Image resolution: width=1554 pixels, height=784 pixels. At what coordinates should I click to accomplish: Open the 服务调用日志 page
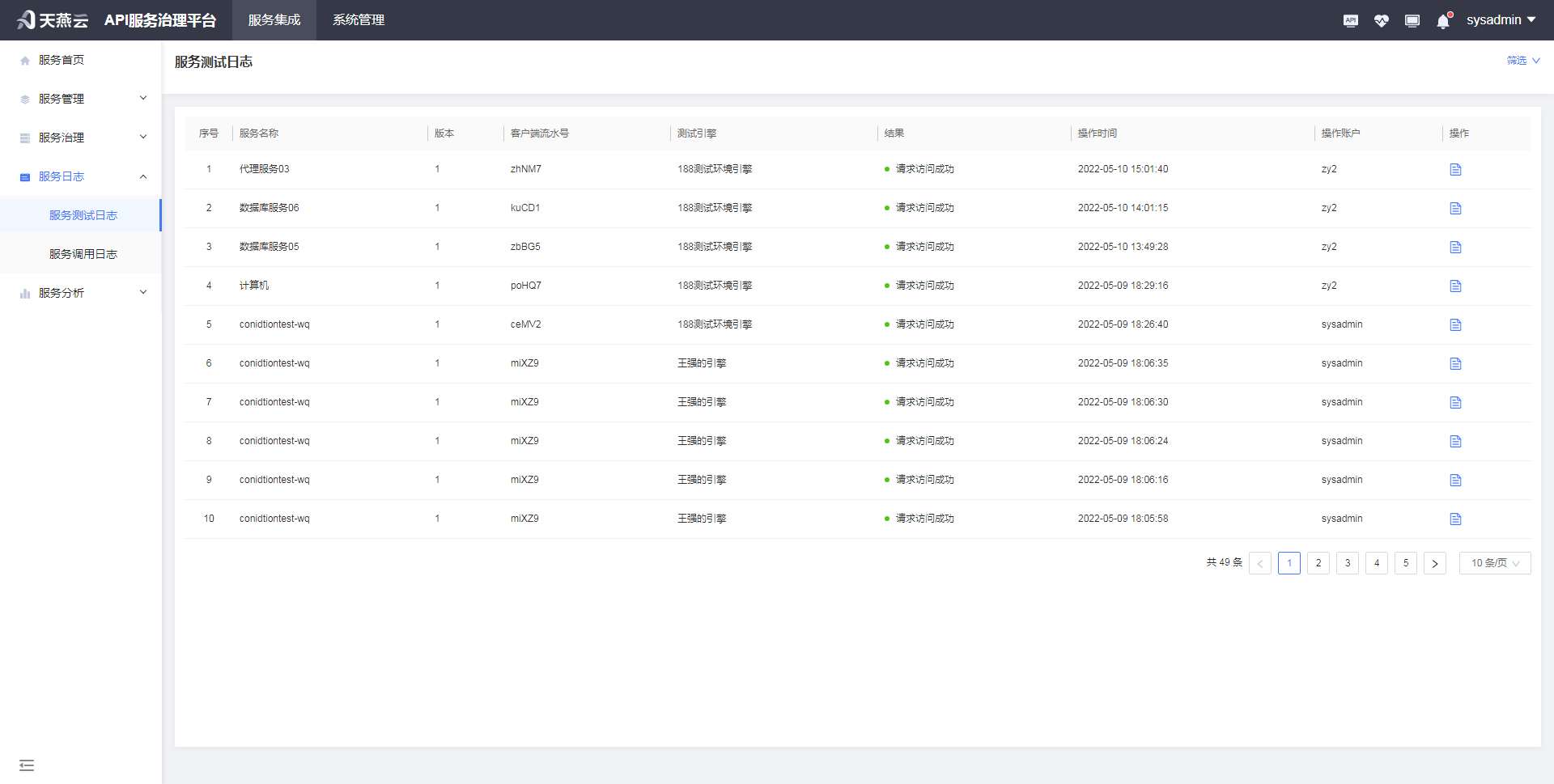coord(82,253)
